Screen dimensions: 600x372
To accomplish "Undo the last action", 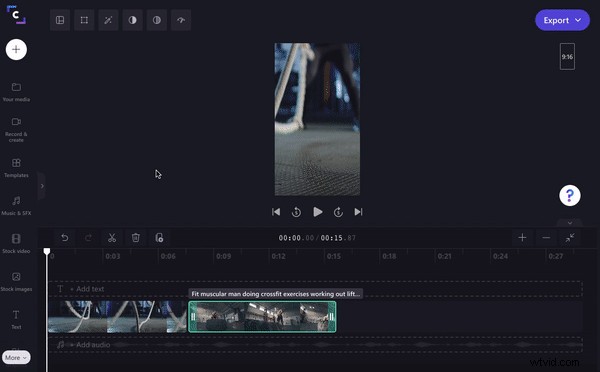I will coord(65,238).
